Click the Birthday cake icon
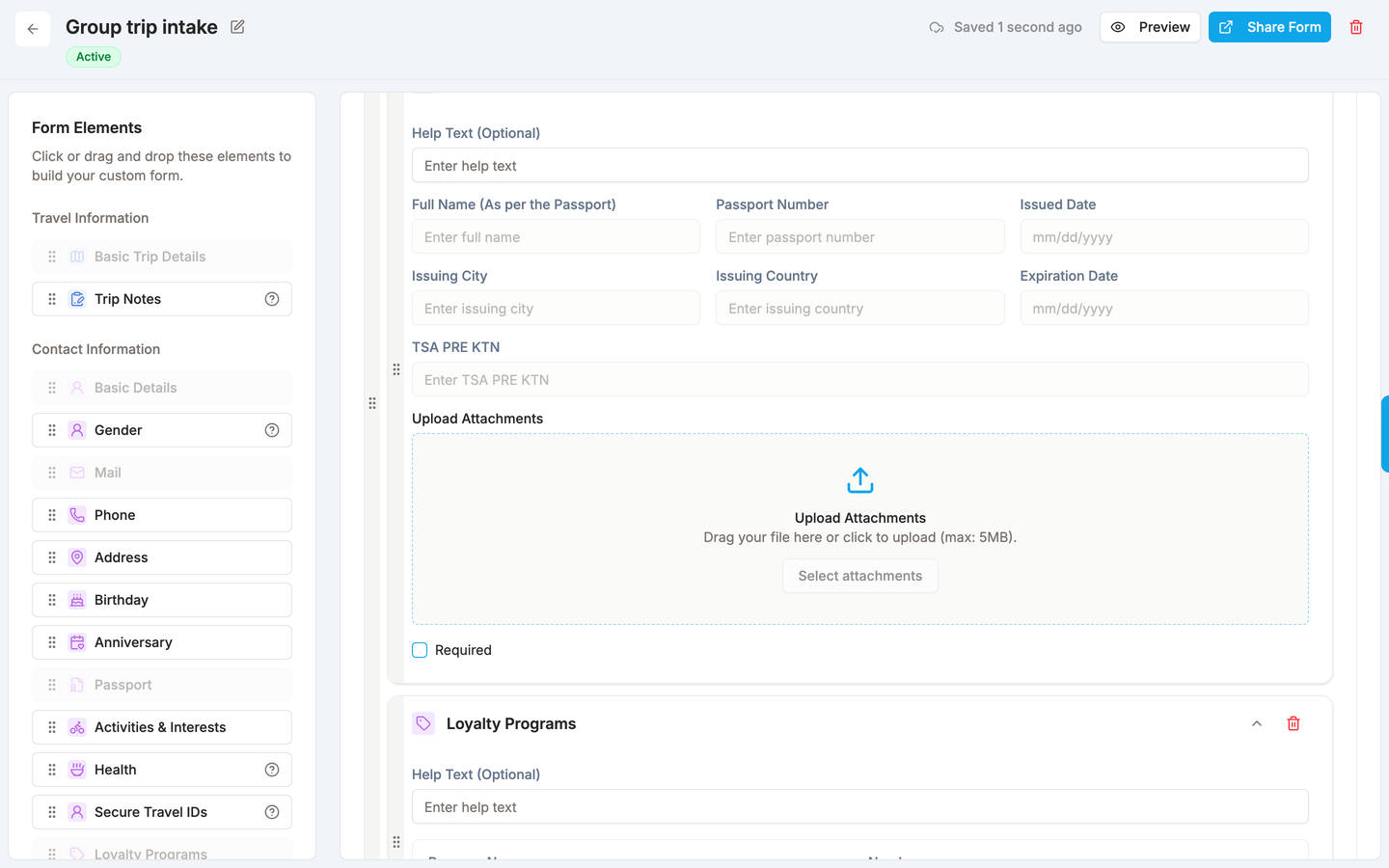Viewport: 1389px width, 868px height. [x=77, y=600]
